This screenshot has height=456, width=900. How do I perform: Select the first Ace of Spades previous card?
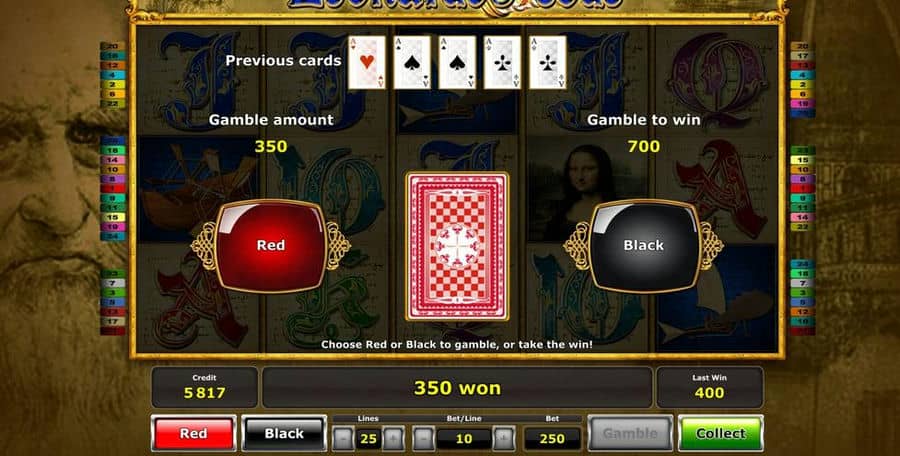pyautogui.click(x=412, y=62)
